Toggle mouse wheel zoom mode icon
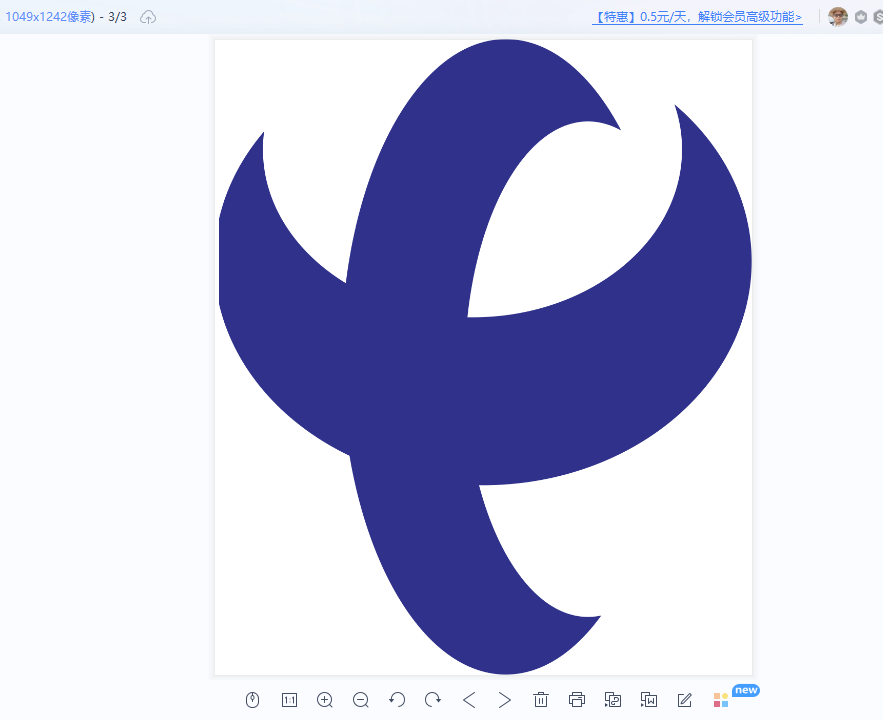 click(252, 700)
